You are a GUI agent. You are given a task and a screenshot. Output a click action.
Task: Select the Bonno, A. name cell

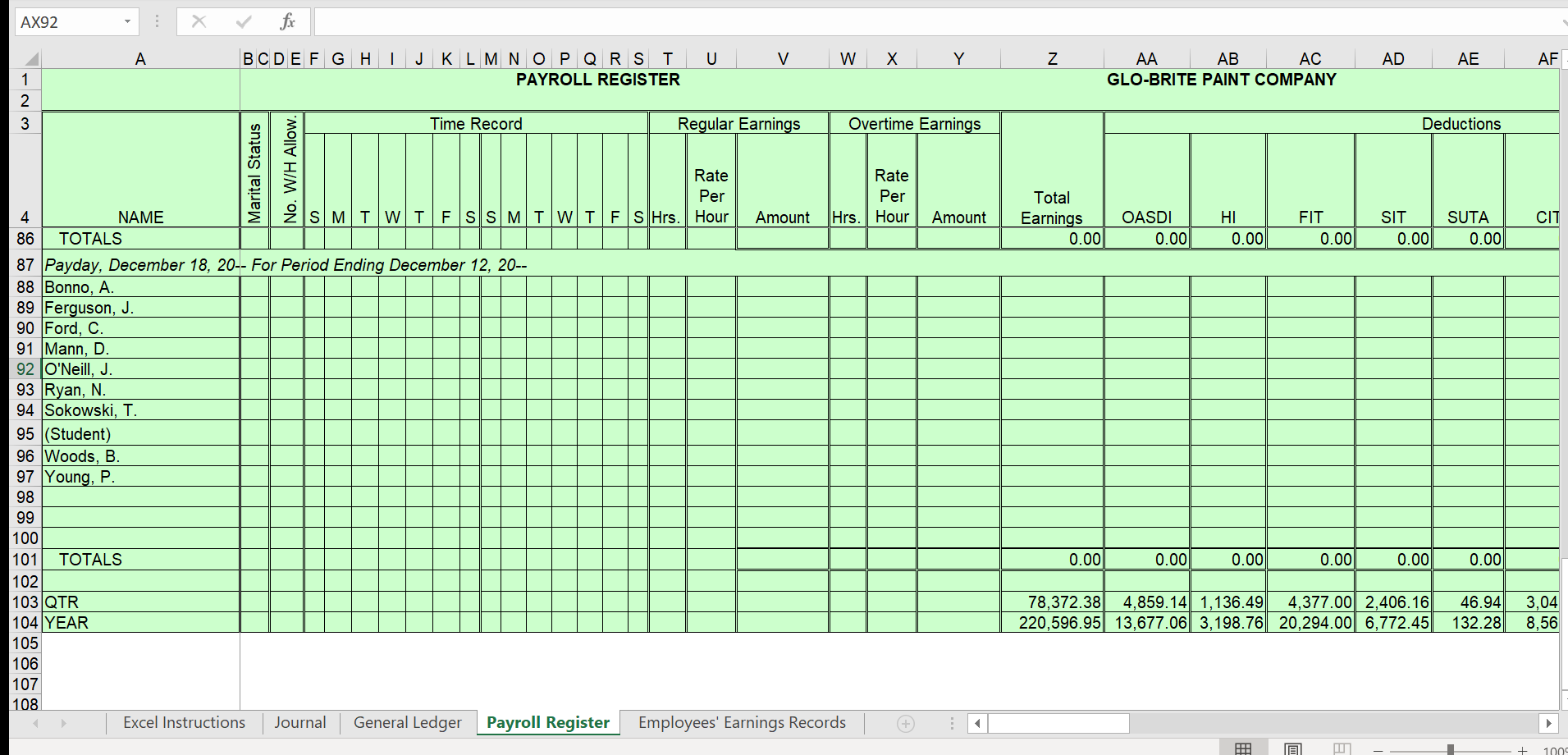(x=140, y=287)
